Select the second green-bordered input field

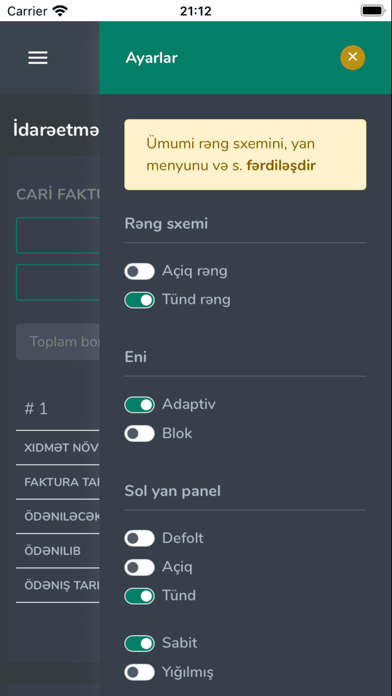[58, 282]
